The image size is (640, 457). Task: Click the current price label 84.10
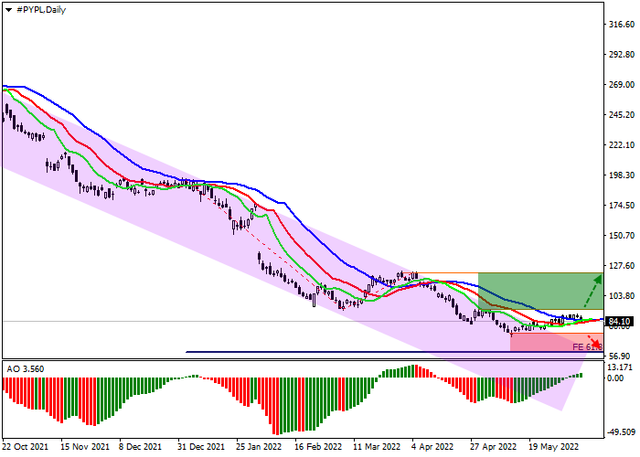(619, 321)
